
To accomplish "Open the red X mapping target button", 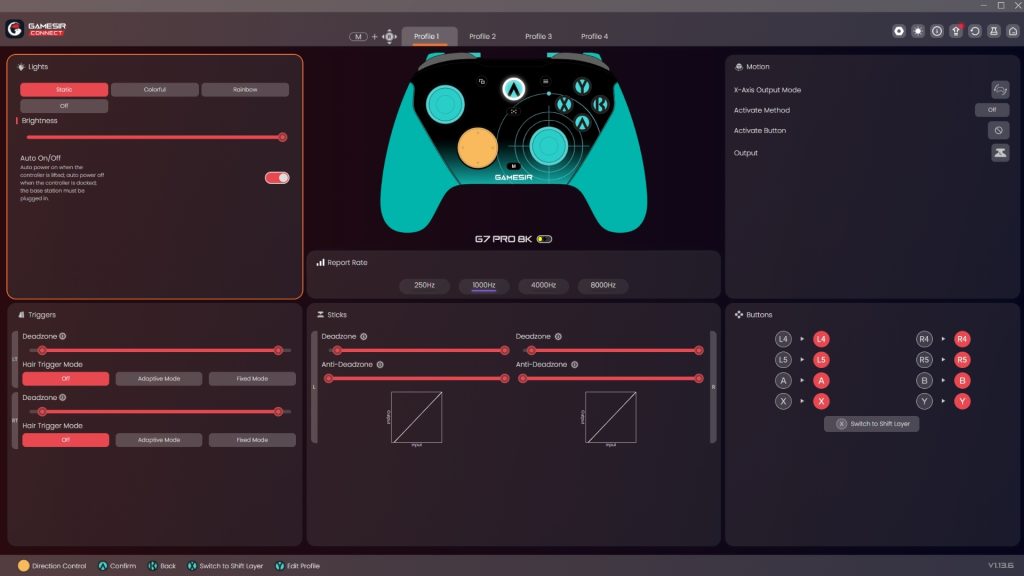I will [x=821, y=402].
